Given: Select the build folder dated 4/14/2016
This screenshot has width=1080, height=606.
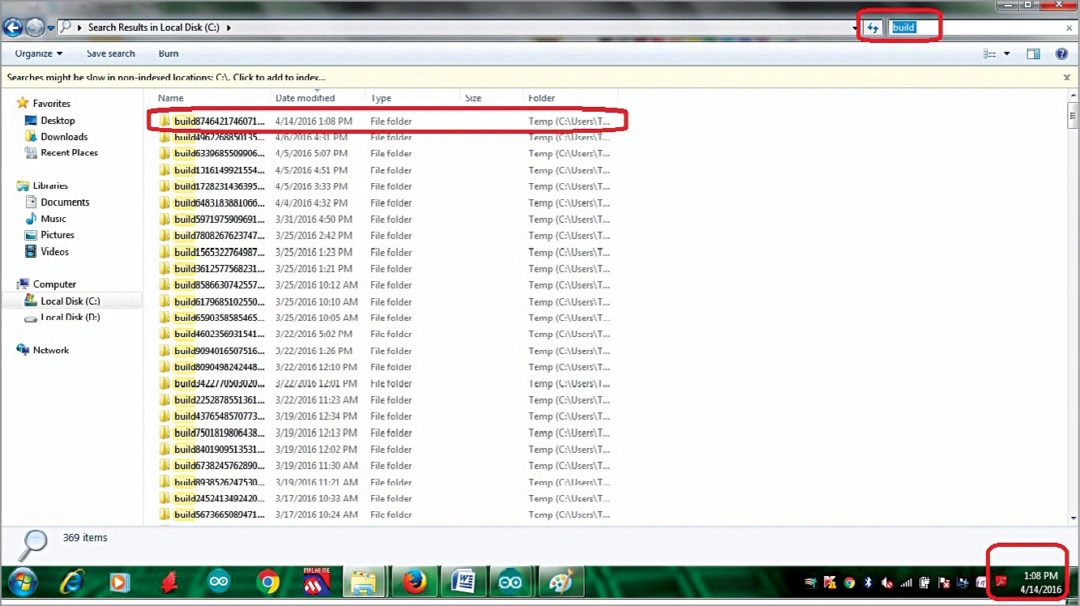Looking at the screenshot, I should click(220, 121).
